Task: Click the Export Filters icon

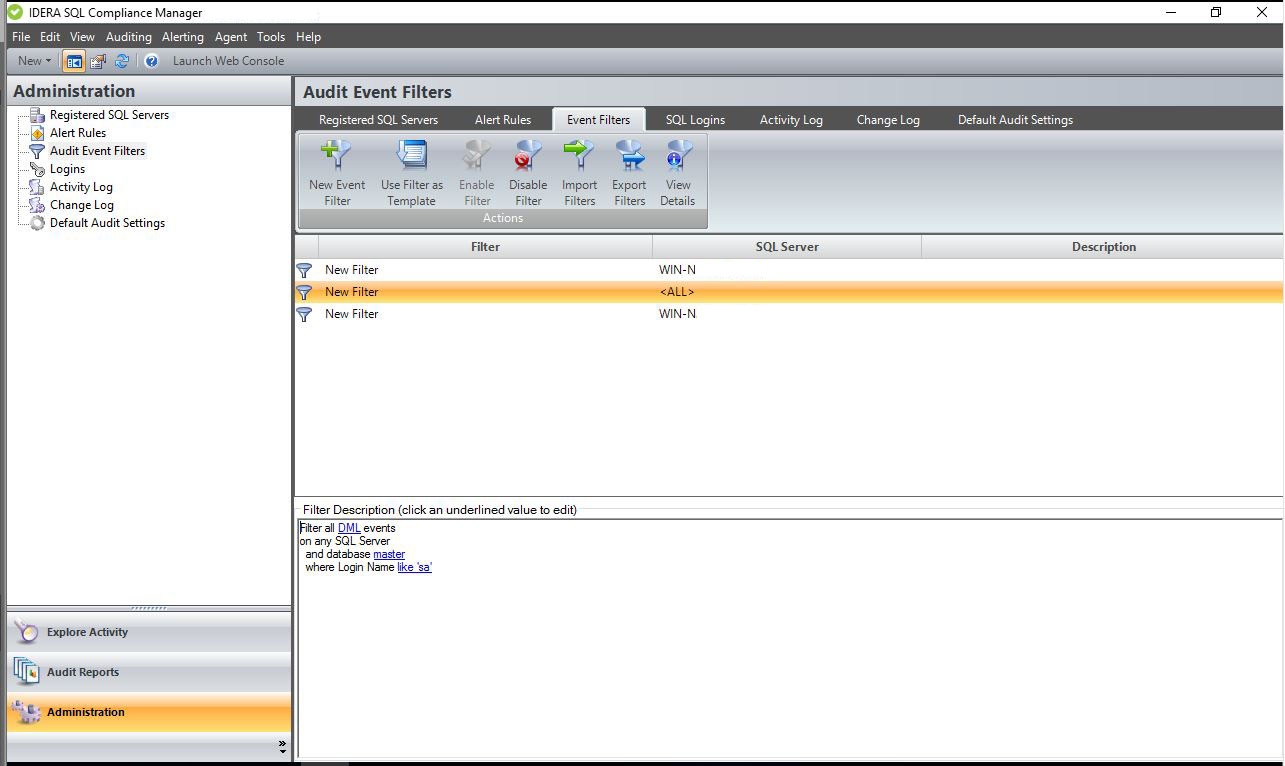Action: tap(629, 156)
